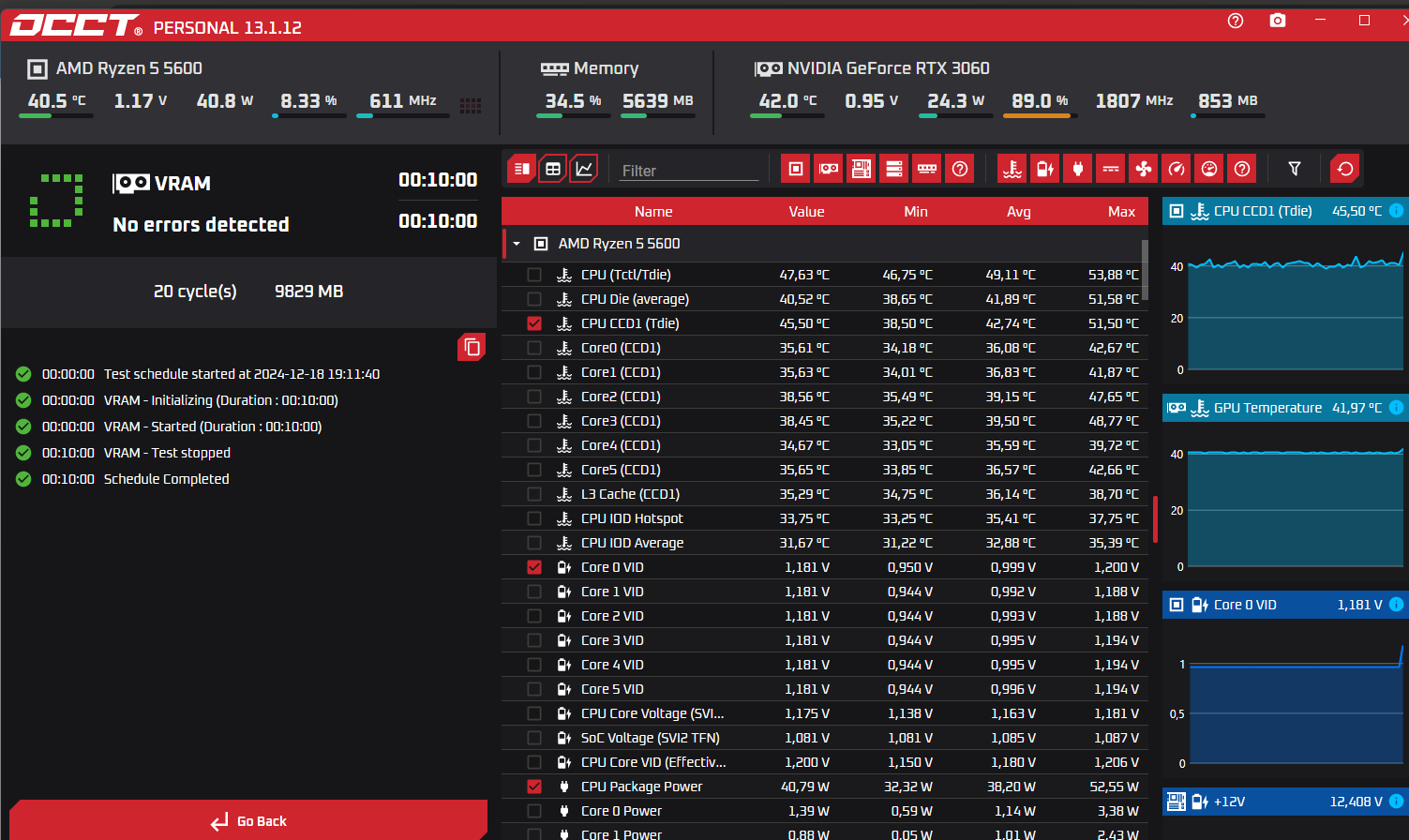This screenshot has width=1409, height=840.
Task: Enable the CPU Die (average) checkbox
Action: click(534, 299)
